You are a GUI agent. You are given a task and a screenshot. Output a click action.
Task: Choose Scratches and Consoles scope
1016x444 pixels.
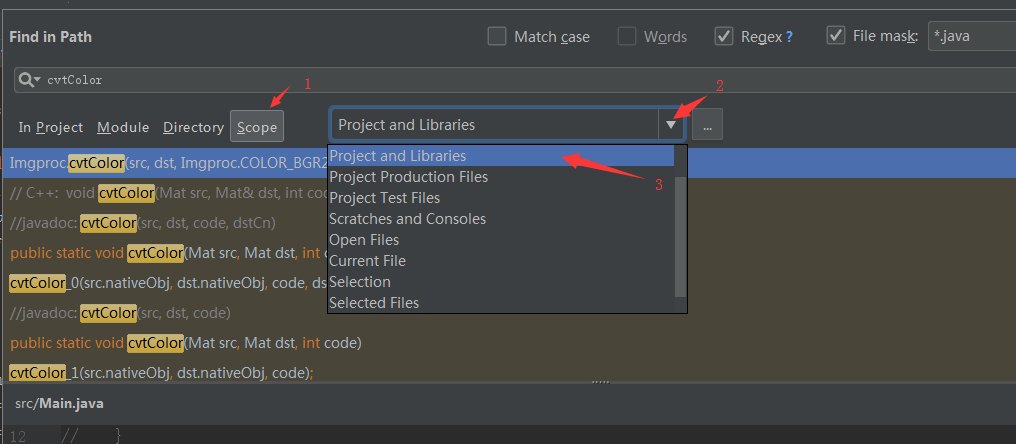[501, 219]
